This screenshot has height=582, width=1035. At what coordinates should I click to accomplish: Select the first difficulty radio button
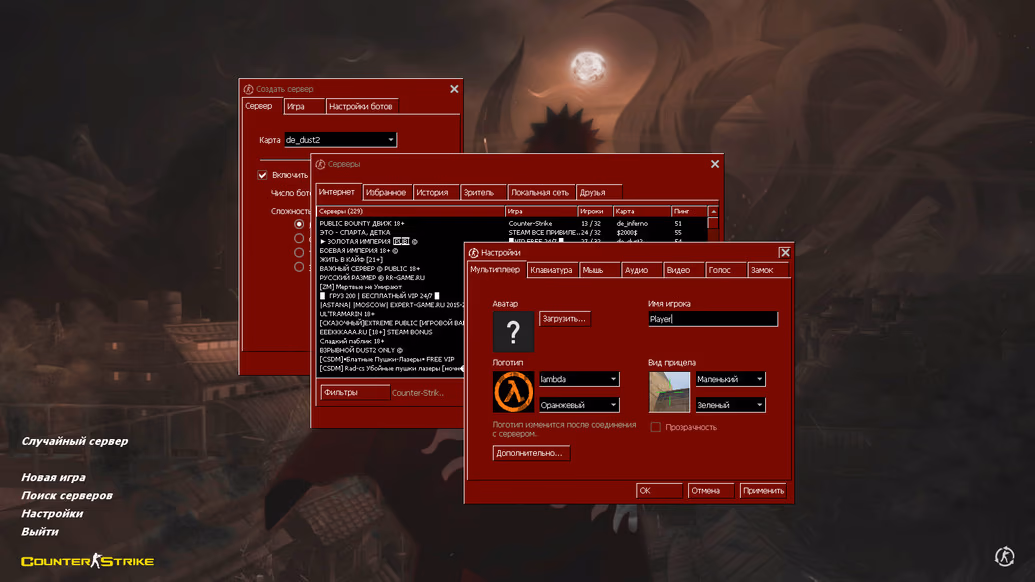pyautogui.click(x=299, y=224)
